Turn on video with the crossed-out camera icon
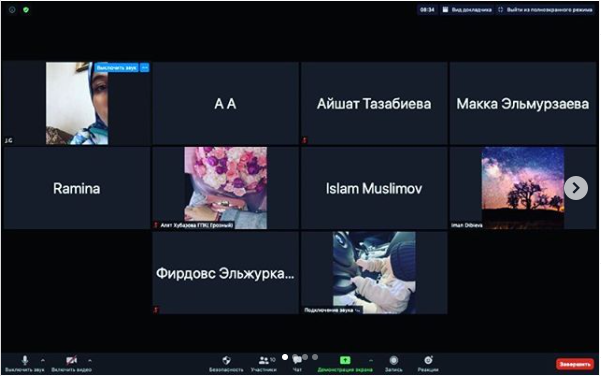This screenshot has height=376, width=601. pos(71,360)
